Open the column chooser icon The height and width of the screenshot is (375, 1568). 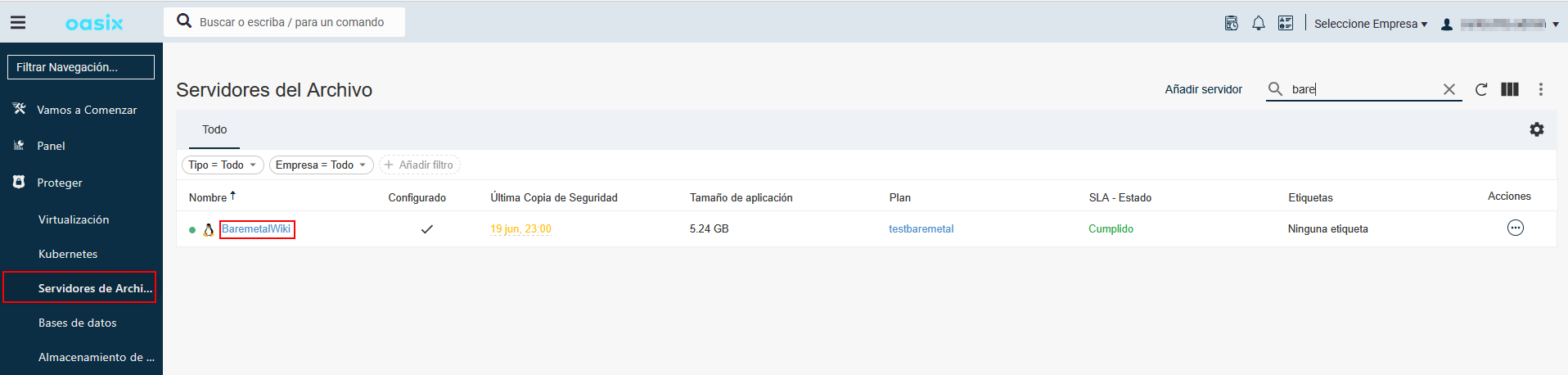(x=1510, y=89)
